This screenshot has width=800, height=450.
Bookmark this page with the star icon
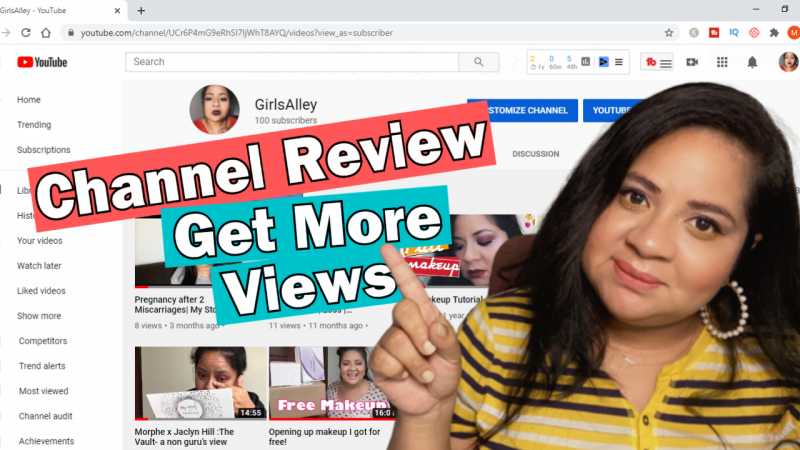pos(669,32)
